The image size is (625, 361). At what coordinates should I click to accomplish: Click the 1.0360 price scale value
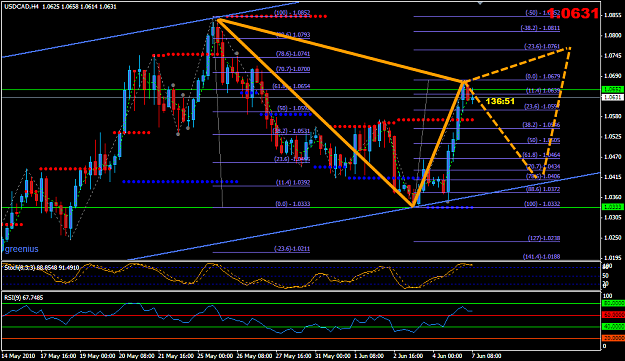point(613,197)
